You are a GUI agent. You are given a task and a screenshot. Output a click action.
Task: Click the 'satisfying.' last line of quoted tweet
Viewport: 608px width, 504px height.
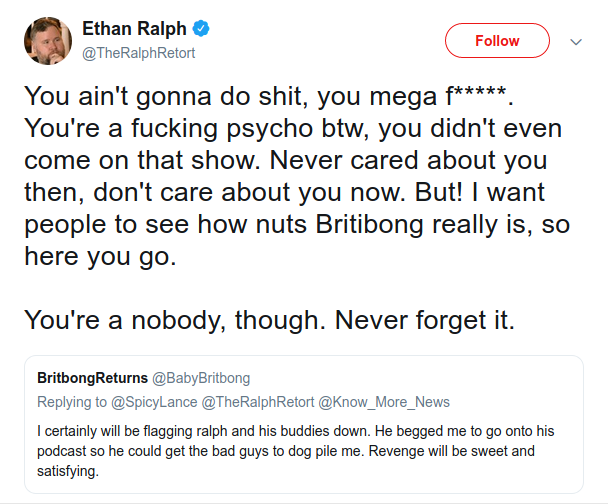click(68, 471)
